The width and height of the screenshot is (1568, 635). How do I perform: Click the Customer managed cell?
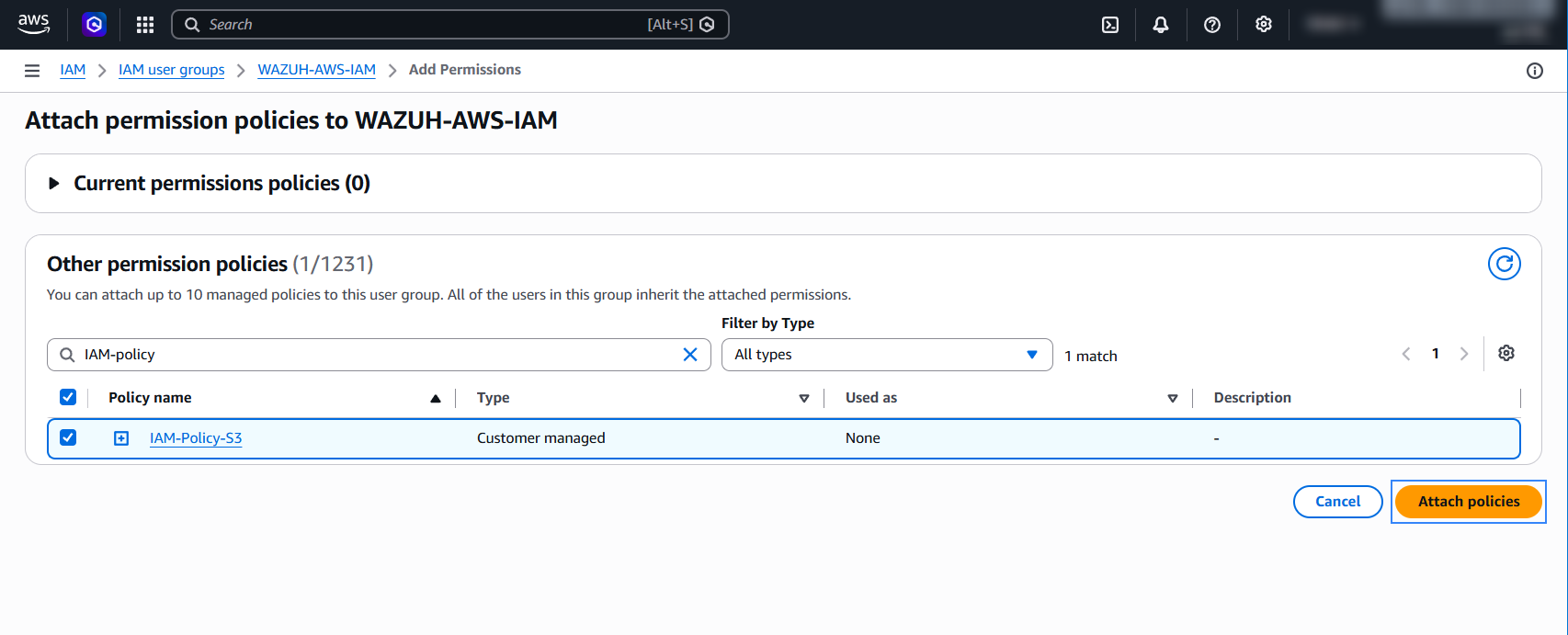coord(541,438)
